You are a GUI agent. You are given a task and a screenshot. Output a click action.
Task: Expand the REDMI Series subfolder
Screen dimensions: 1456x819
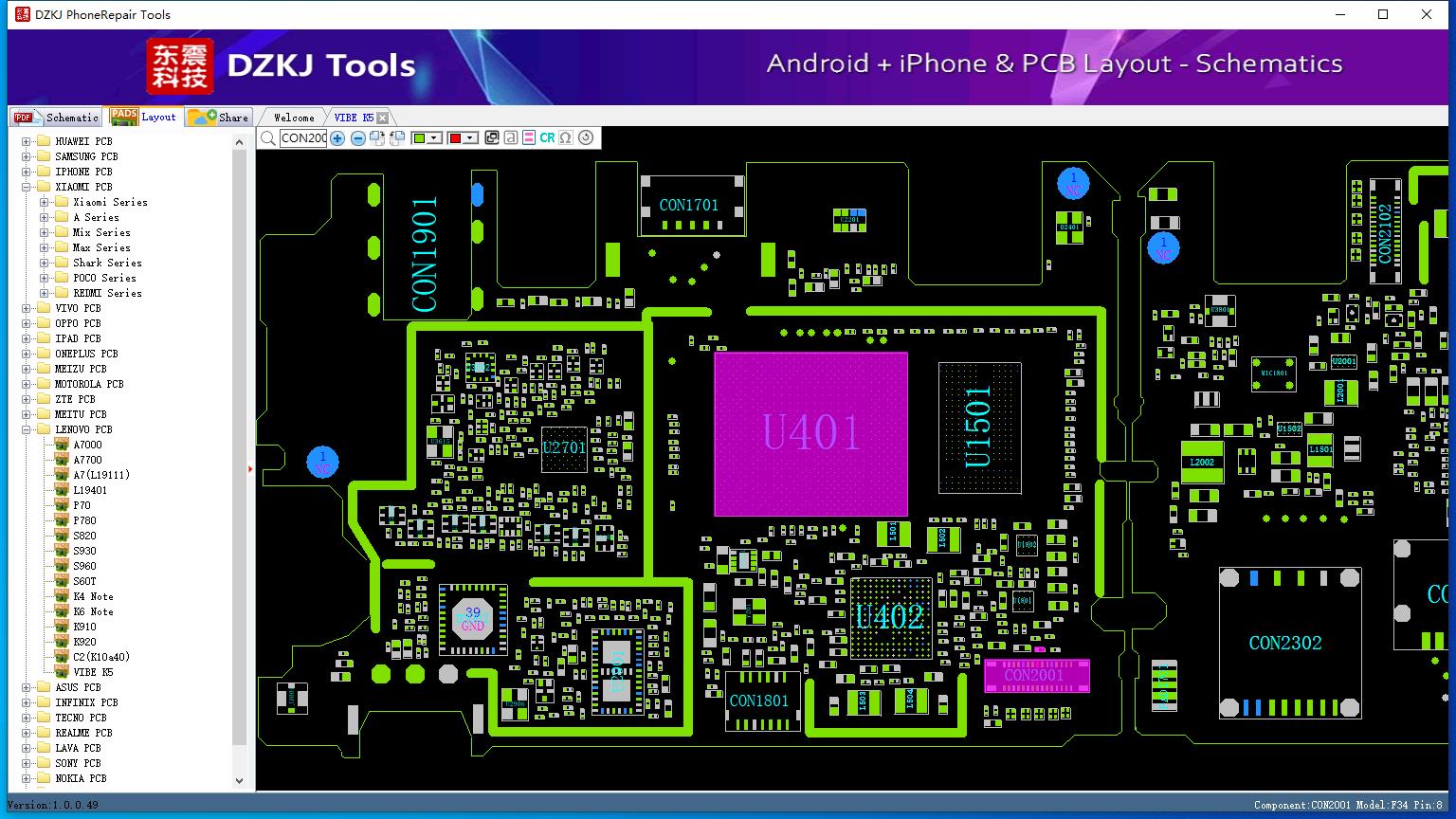pyautogui.click(x=45, y=293)
